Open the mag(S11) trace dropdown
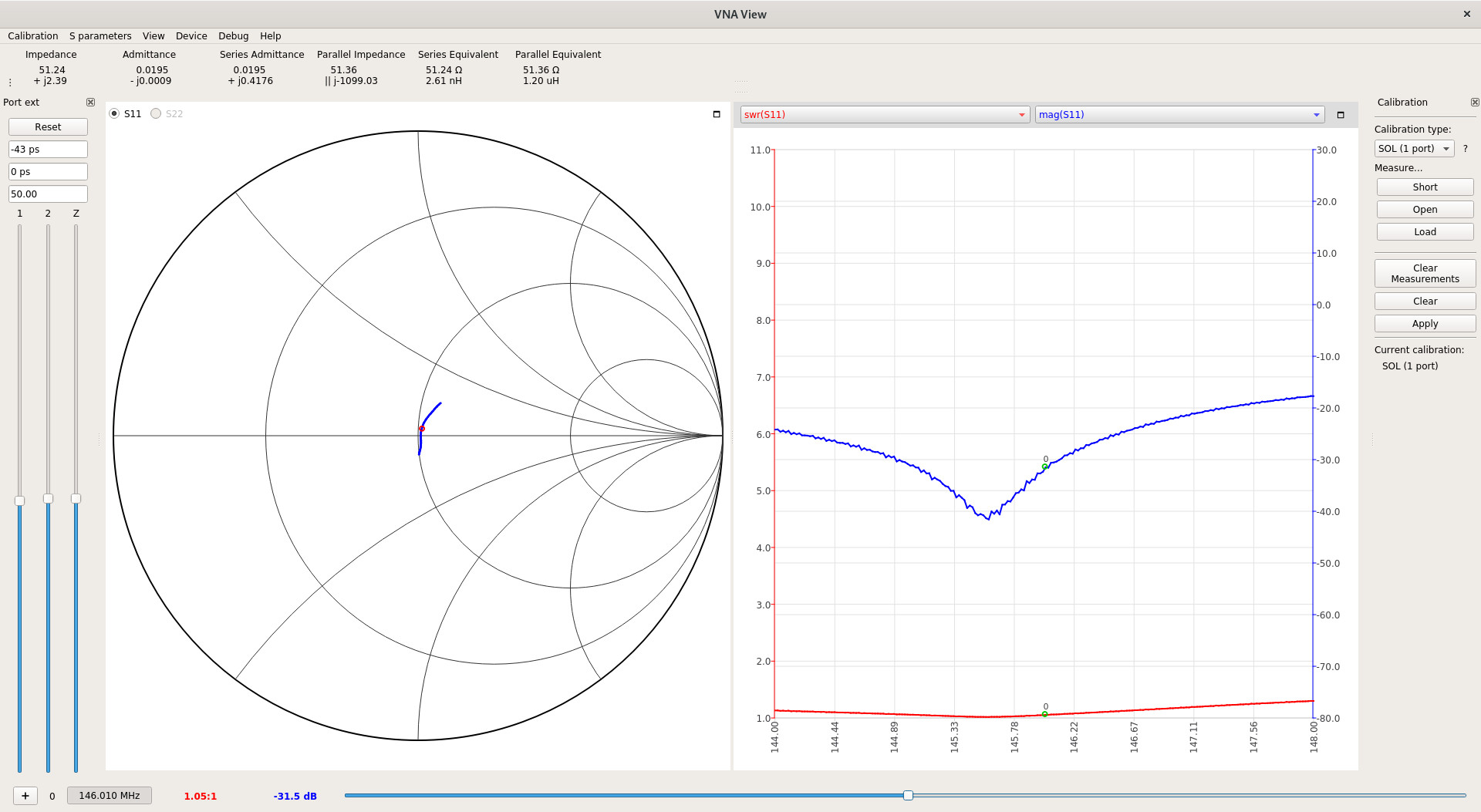 (1179, 115)
